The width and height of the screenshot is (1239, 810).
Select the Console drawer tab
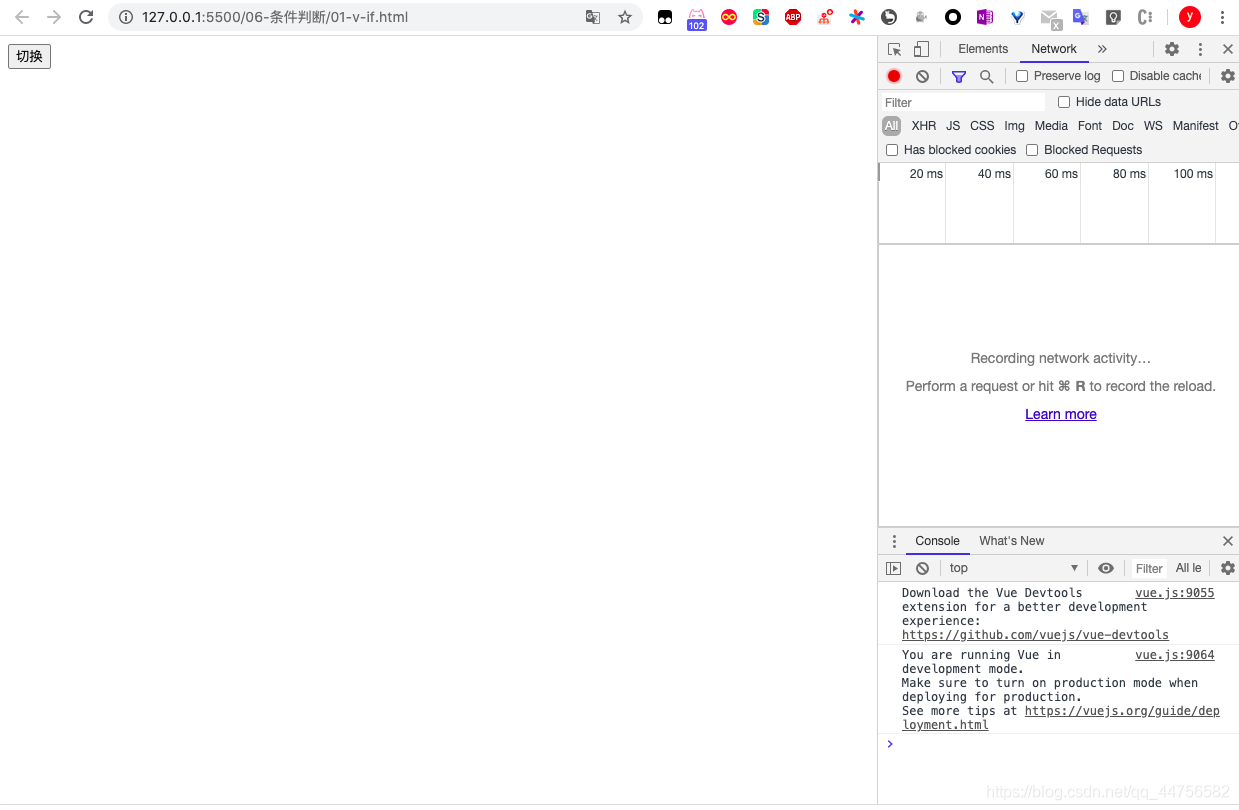(937, 541)
